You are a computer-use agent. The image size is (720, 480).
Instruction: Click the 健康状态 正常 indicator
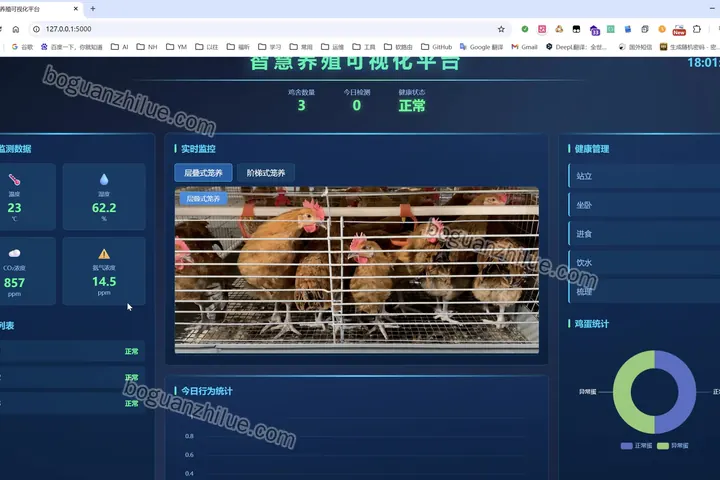click(x=412, y=106)
